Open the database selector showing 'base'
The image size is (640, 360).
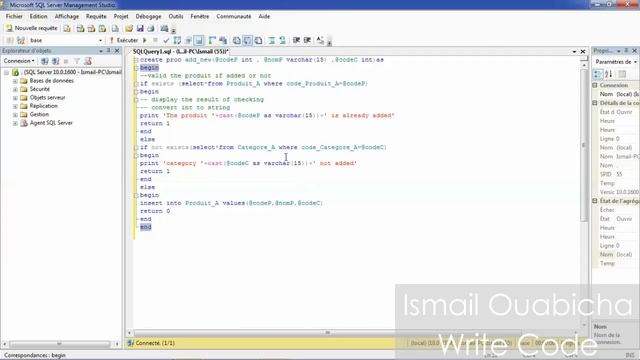(x=65, y=40)
